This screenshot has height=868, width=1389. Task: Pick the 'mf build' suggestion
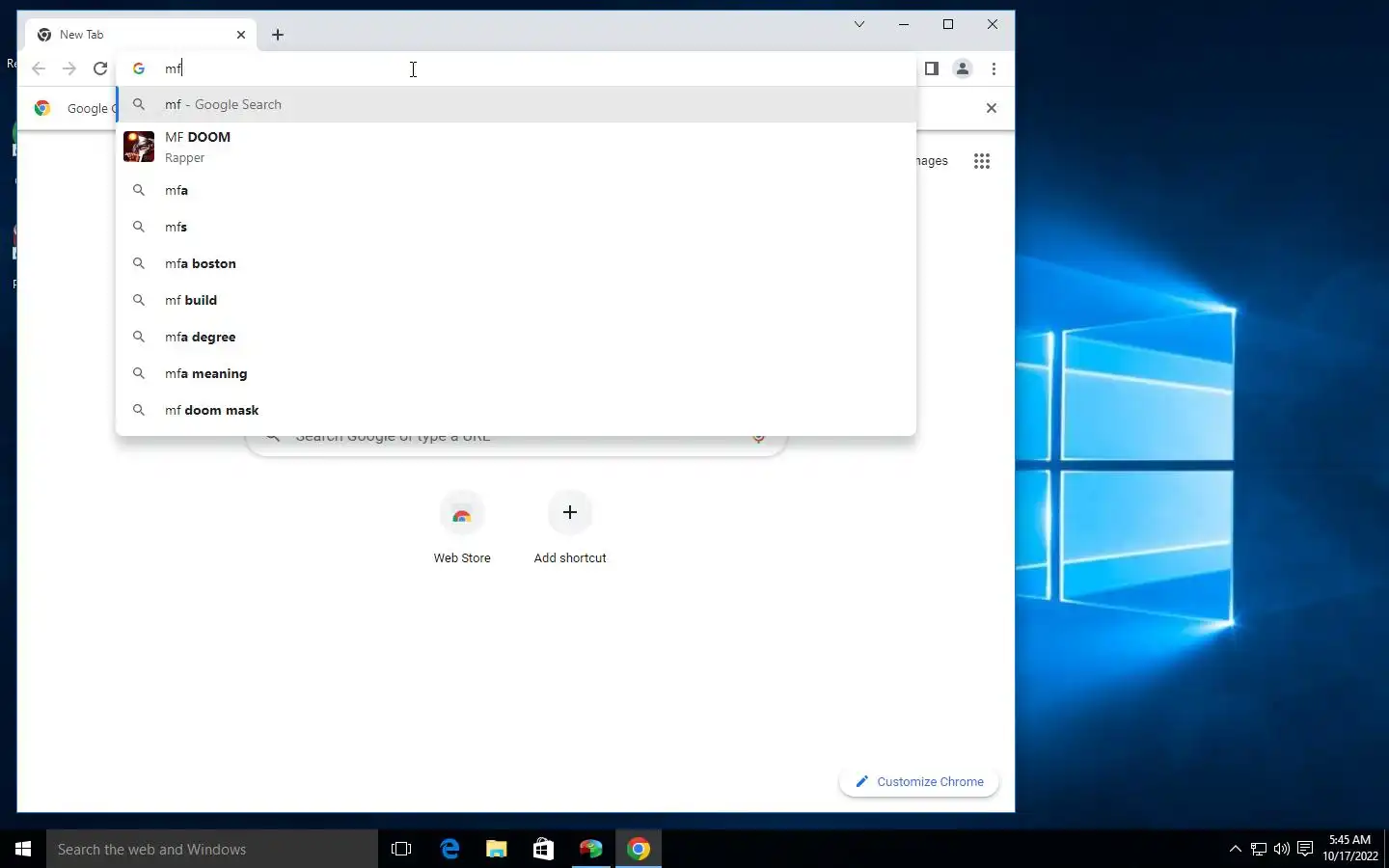516,300
